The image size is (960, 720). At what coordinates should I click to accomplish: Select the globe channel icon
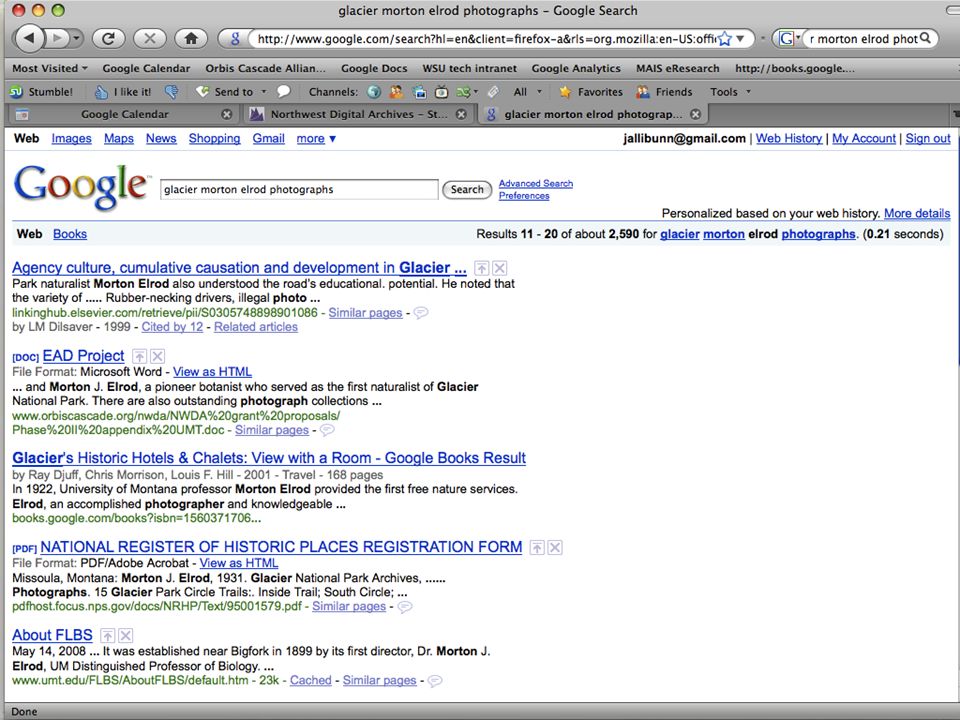(x=373, y=92)
